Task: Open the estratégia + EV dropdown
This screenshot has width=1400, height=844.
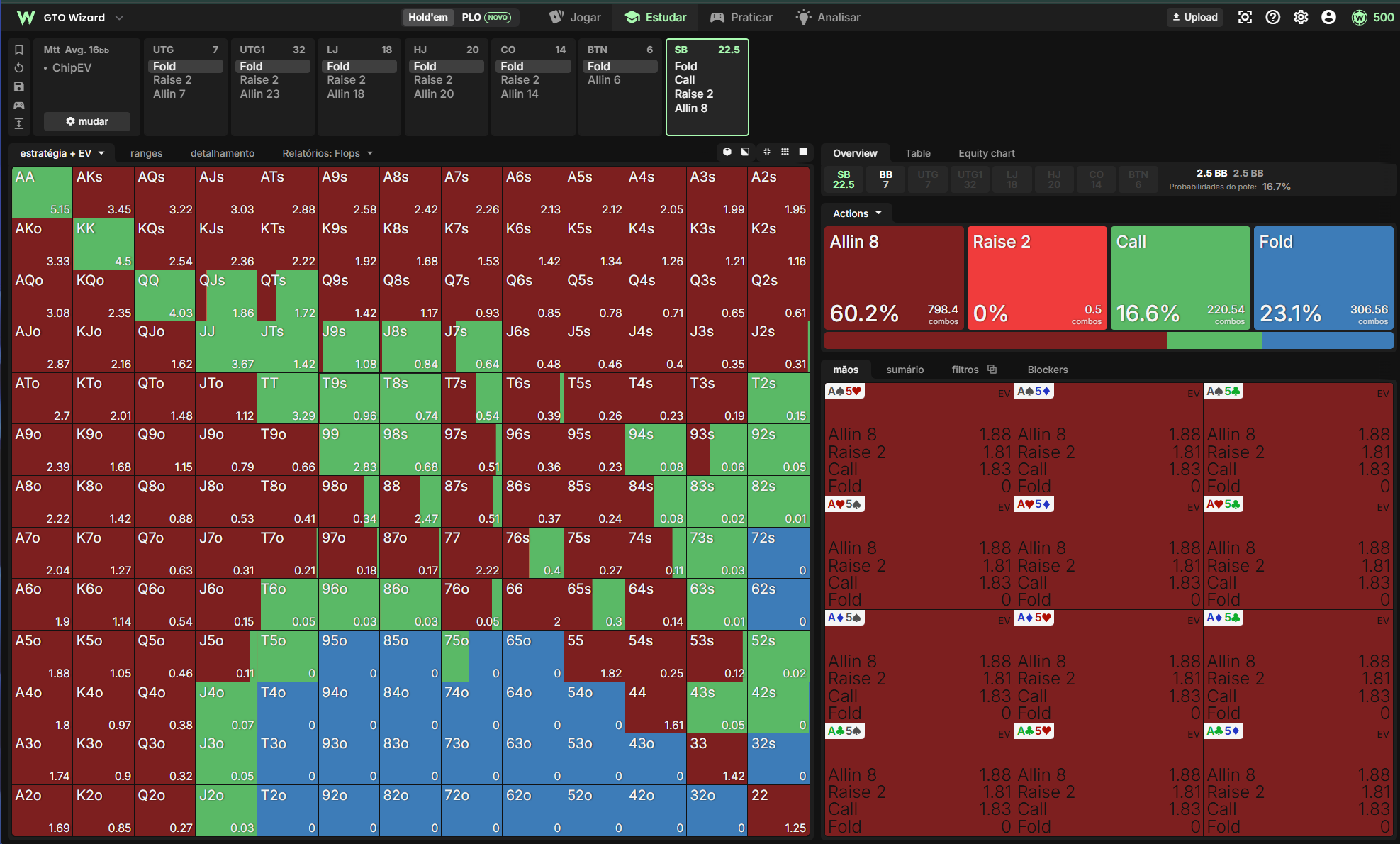Action: click(62, 153)
